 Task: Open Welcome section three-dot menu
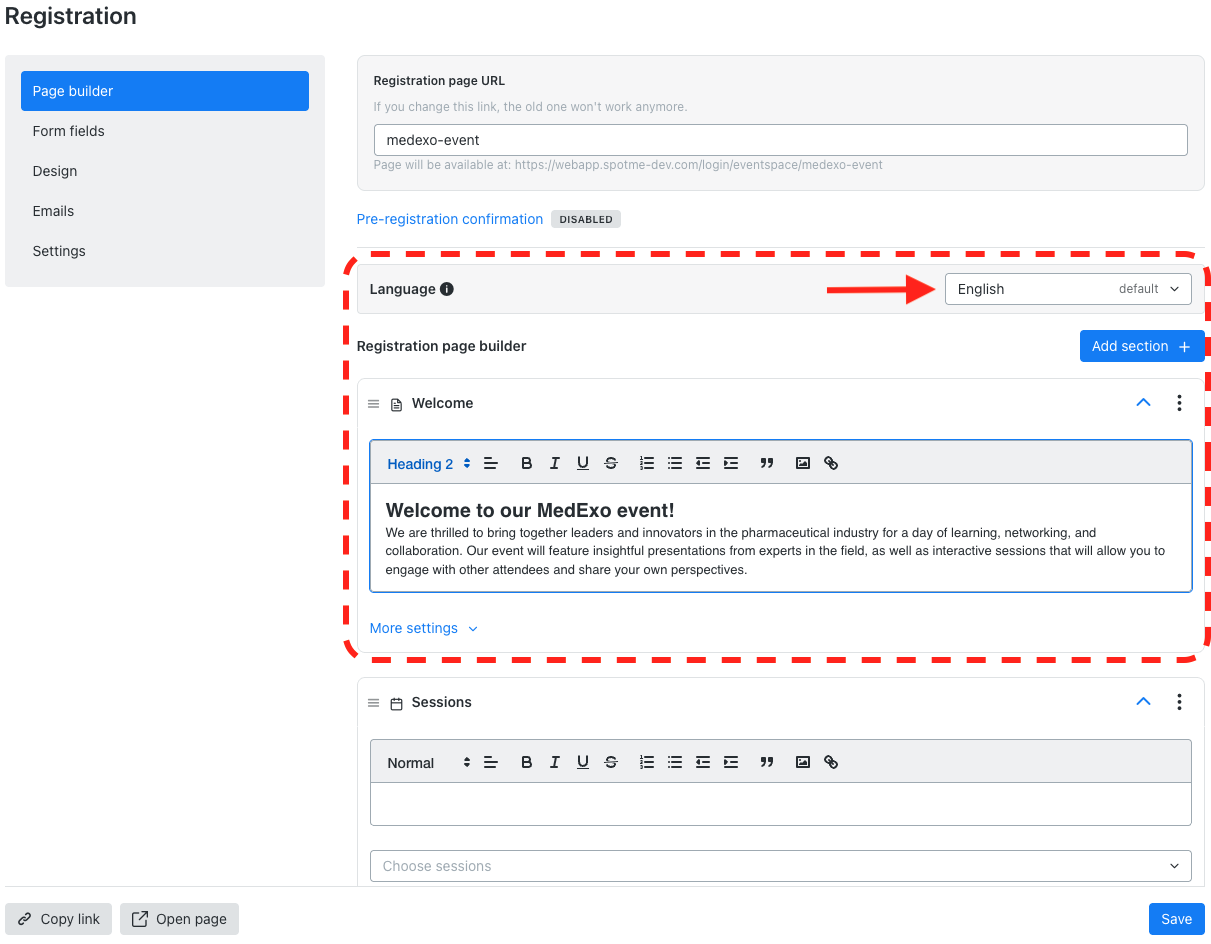pos(1179,403)
